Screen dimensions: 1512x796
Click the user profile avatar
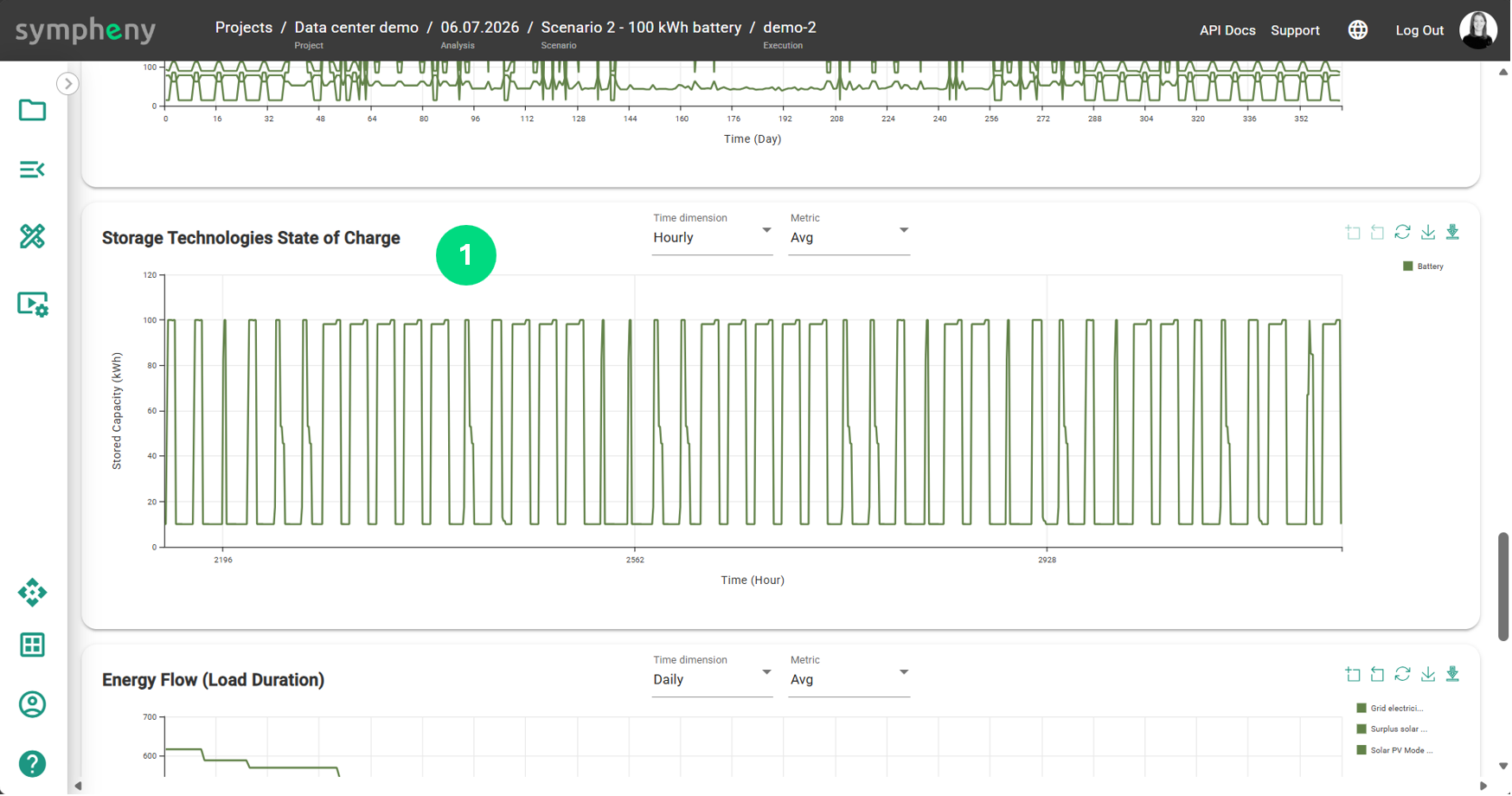point(1479,30)
